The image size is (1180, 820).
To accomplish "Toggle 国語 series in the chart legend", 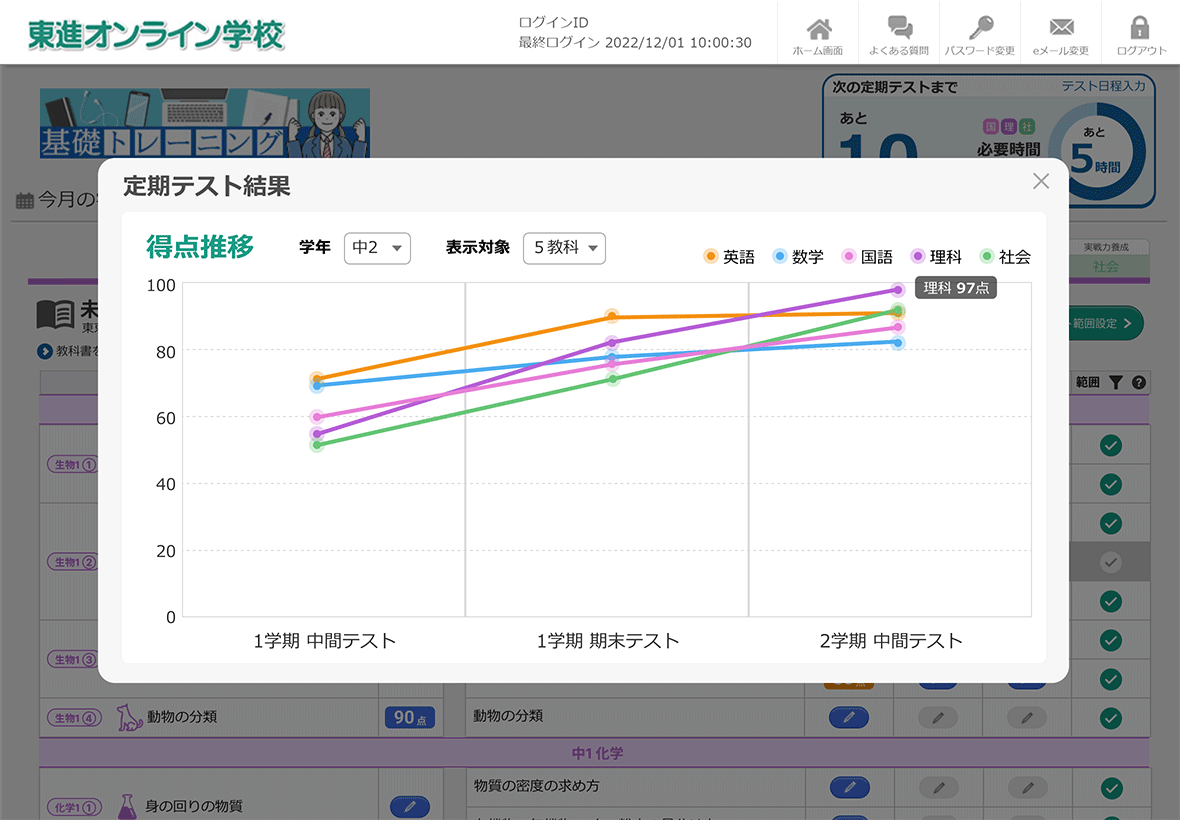I will tap(868, 257).
